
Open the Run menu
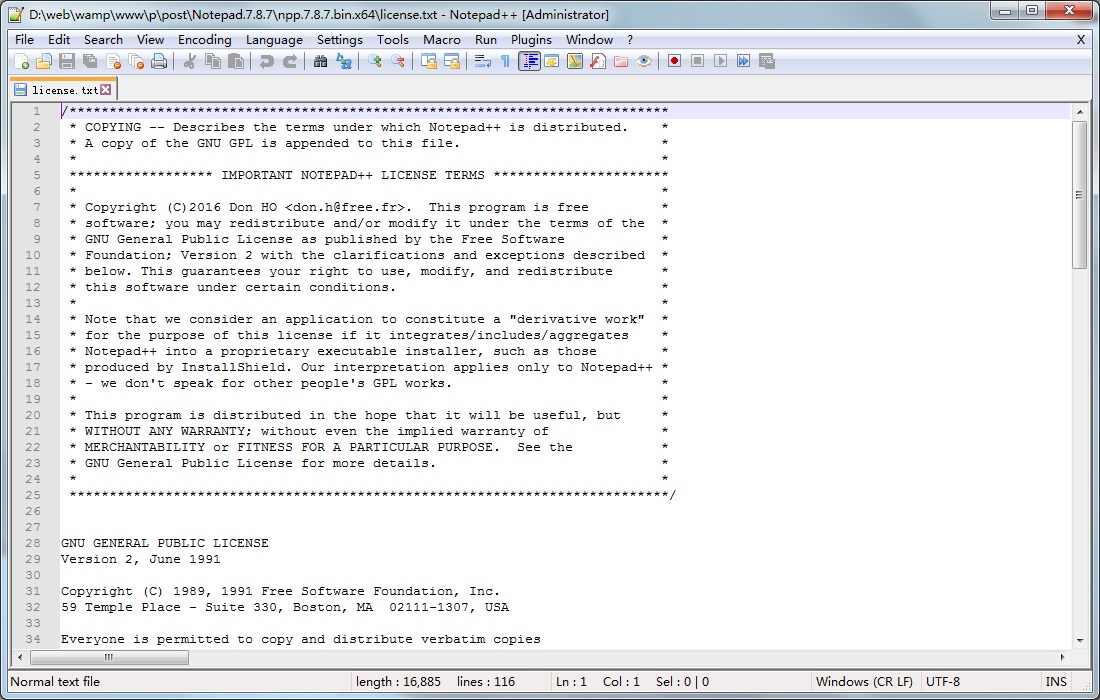coord(485,40)
